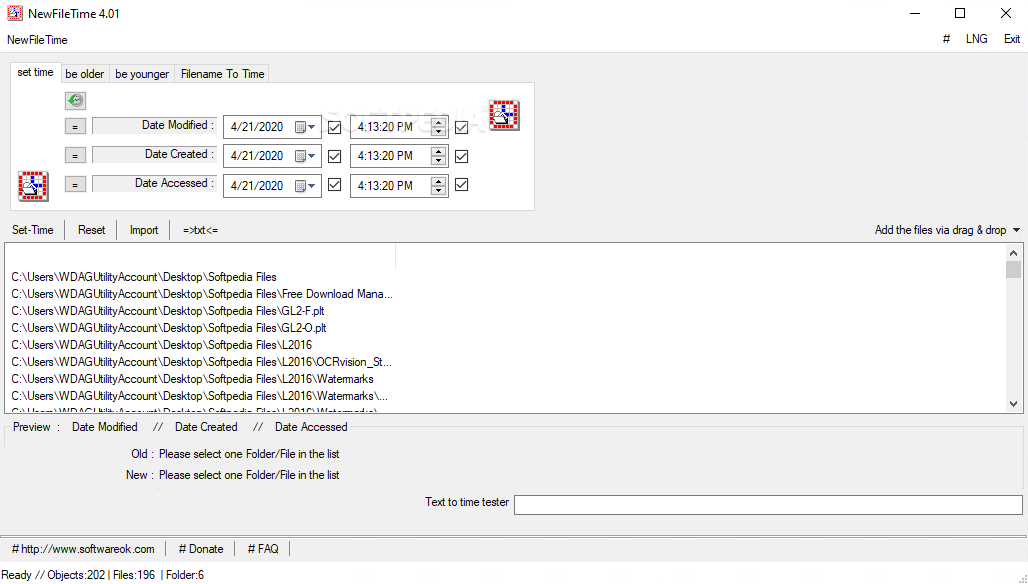Click the 'Text to time tester' input field

pyautogui.click(x=767, y=505)
